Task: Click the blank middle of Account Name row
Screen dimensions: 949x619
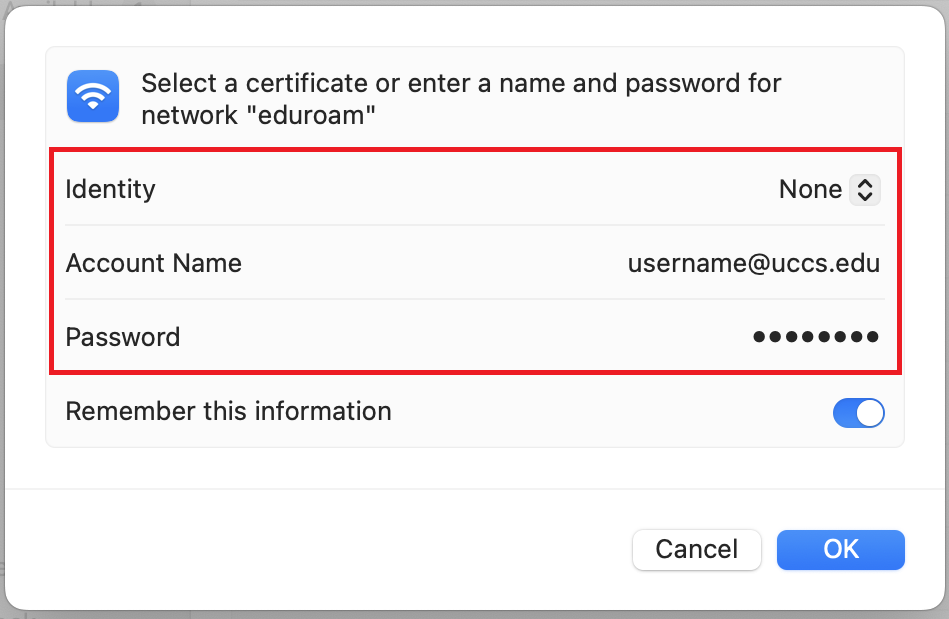Action: [435, 263]
